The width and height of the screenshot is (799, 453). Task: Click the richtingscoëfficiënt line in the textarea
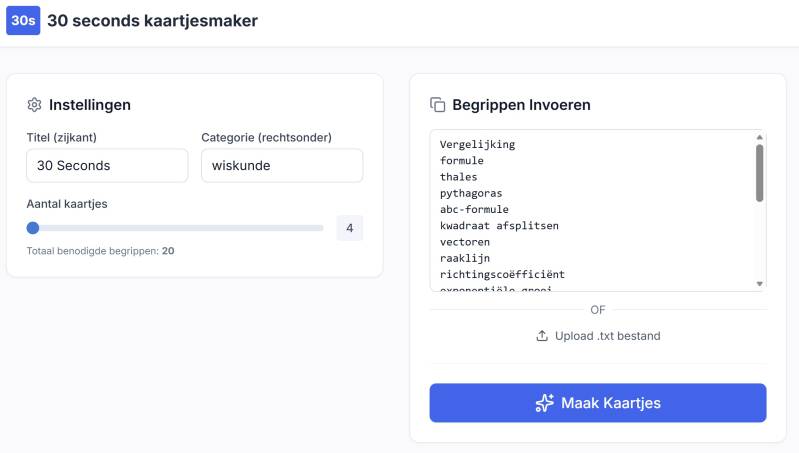[502, 274]
